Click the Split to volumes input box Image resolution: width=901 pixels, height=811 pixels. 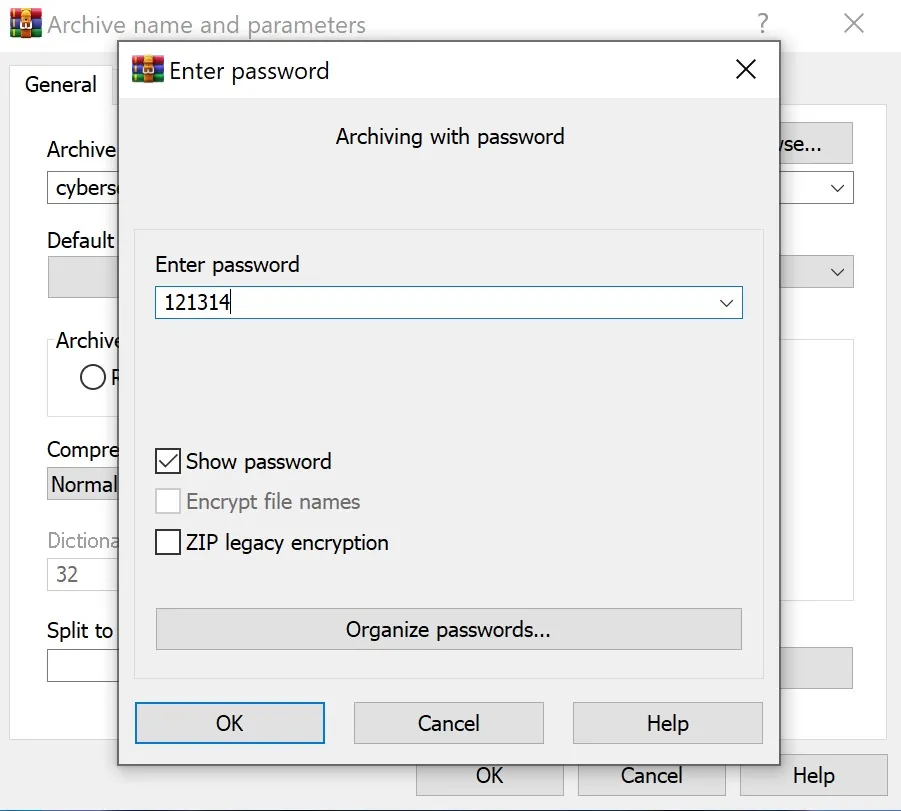point(83,666)
